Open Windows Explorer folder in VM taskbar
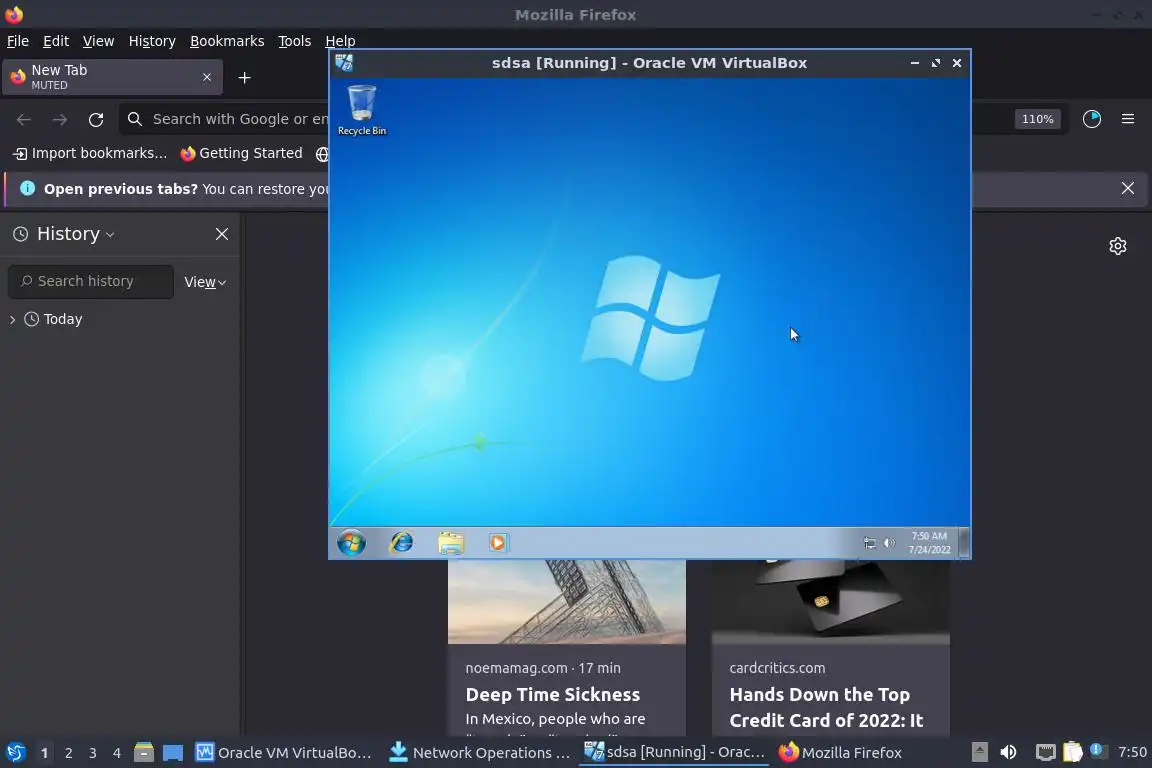This screenshot has width=1152, height=768. [450, 543]
